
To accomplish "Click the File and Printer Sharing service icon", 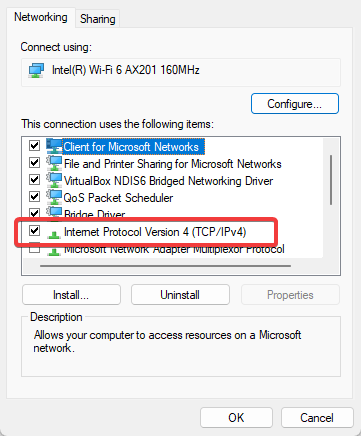I will (54, 163).
